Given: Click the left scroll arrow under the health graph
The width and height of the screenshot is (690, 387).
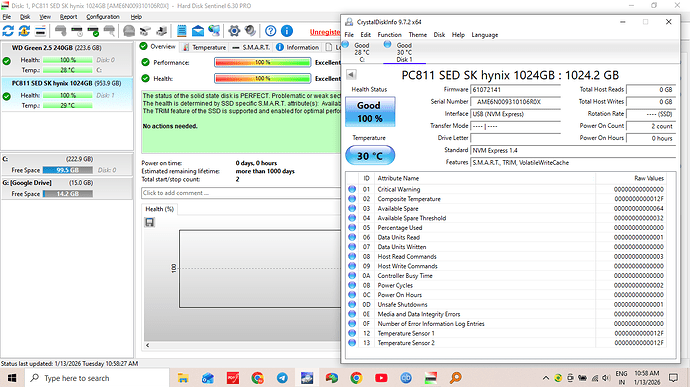Looking at the screenshot, I should tap(147, 345).
